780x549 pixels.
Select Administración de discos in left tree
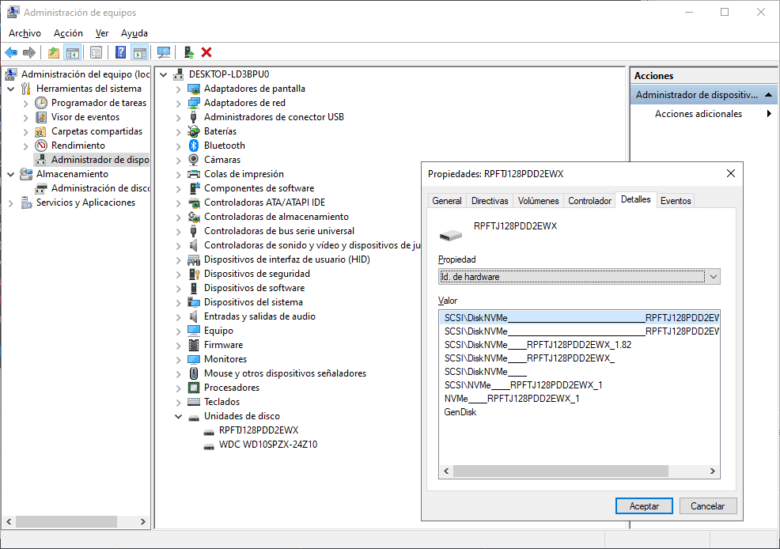pyautogui.click(x=100, y=188)
